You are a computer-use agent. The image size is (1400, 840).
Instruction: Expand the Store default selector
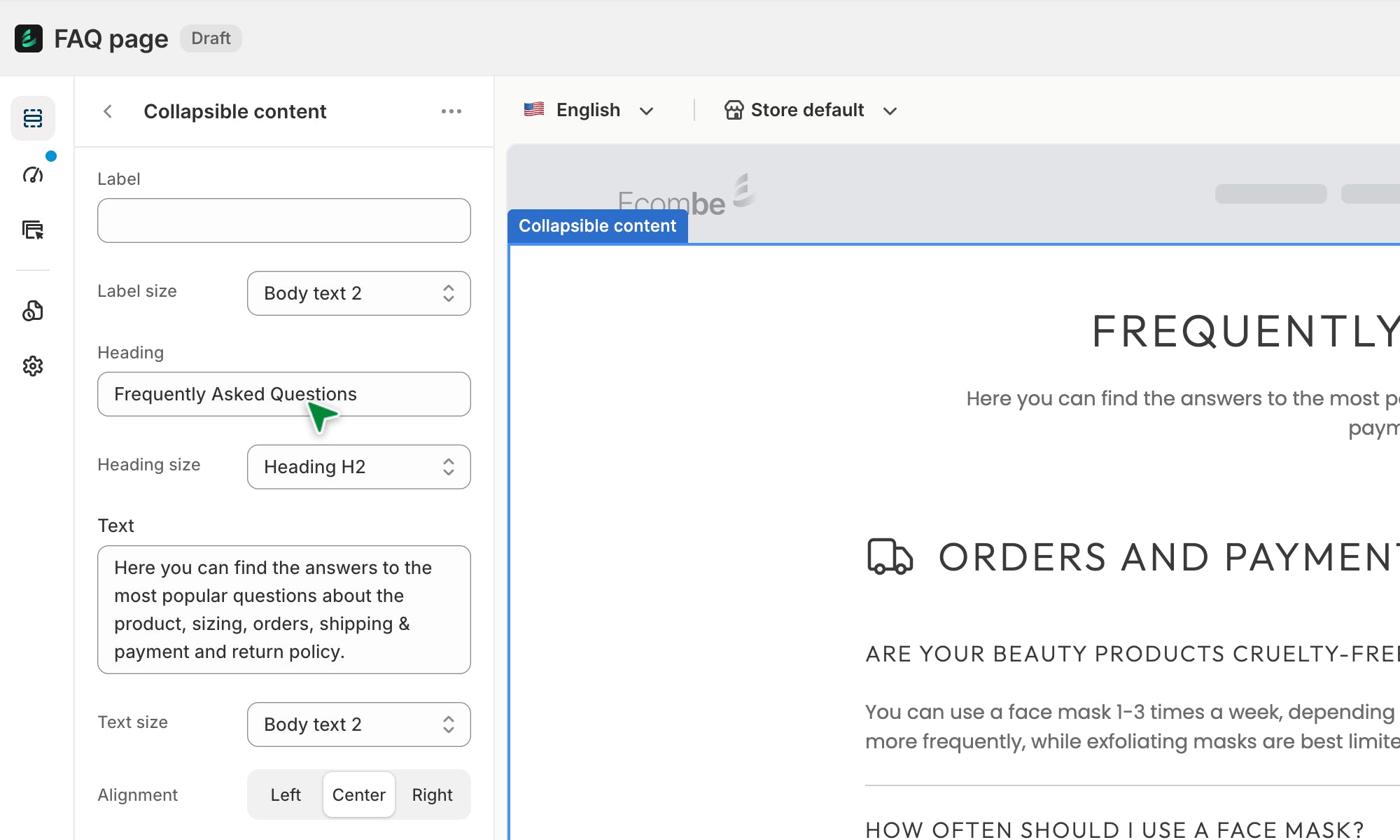[x=811, y=111]
